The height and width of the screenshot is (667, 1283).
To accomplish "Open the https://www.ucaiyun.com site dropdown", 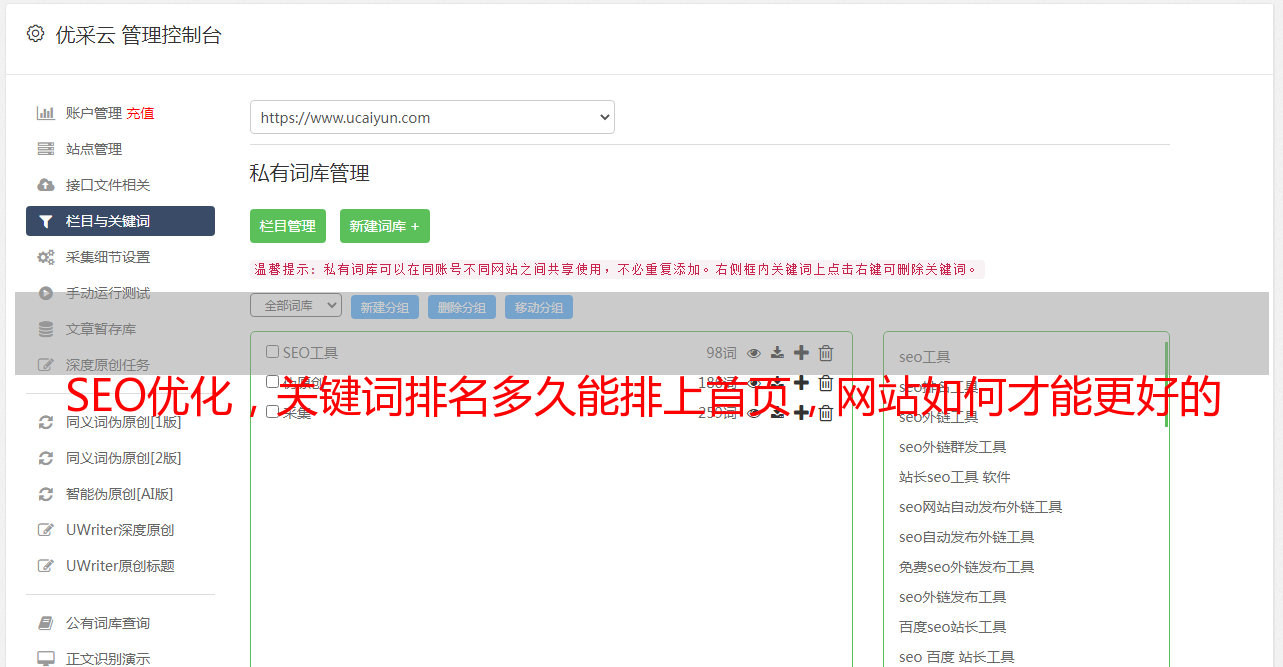I will (432, 117).
